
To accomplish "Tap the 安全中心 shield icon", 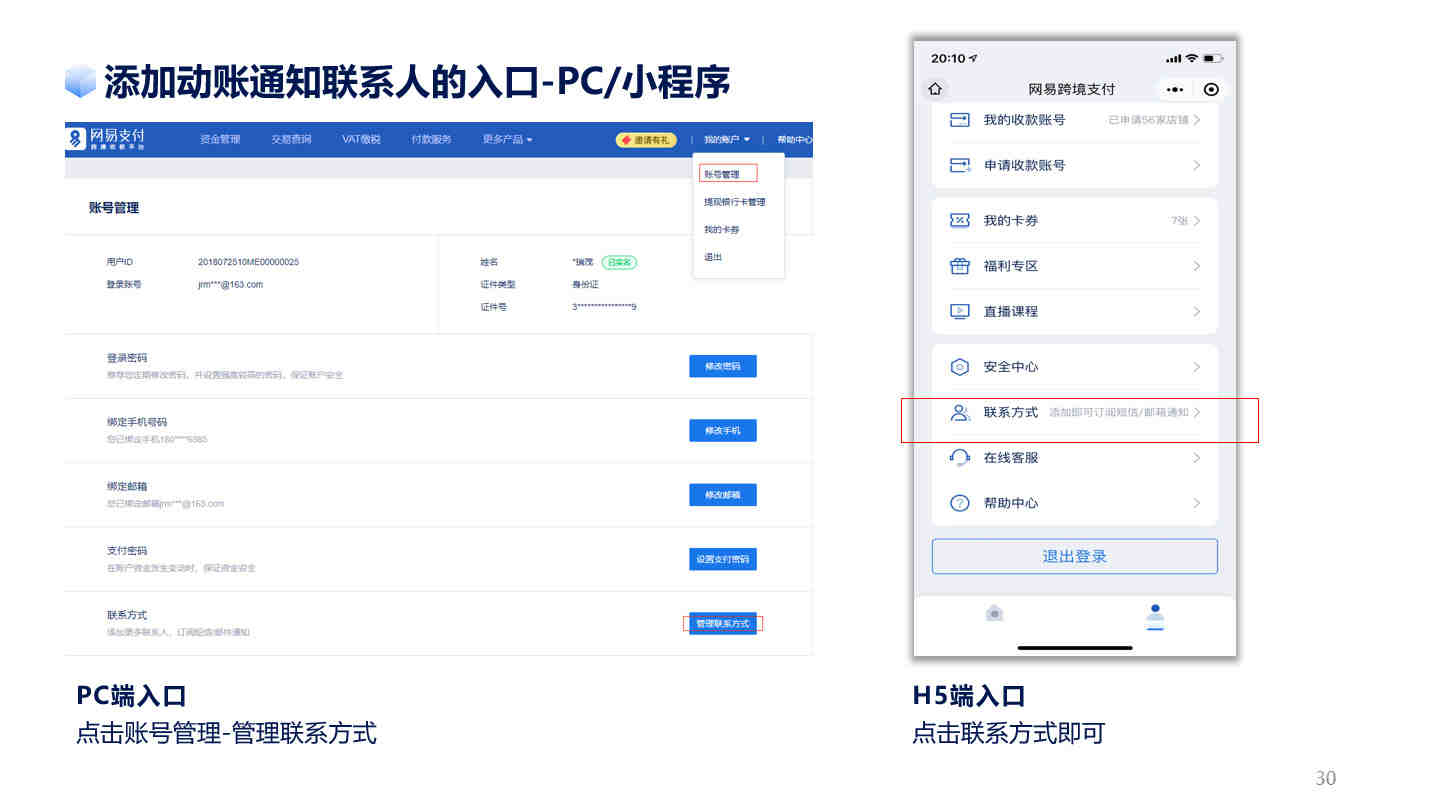I will (959, 367).
